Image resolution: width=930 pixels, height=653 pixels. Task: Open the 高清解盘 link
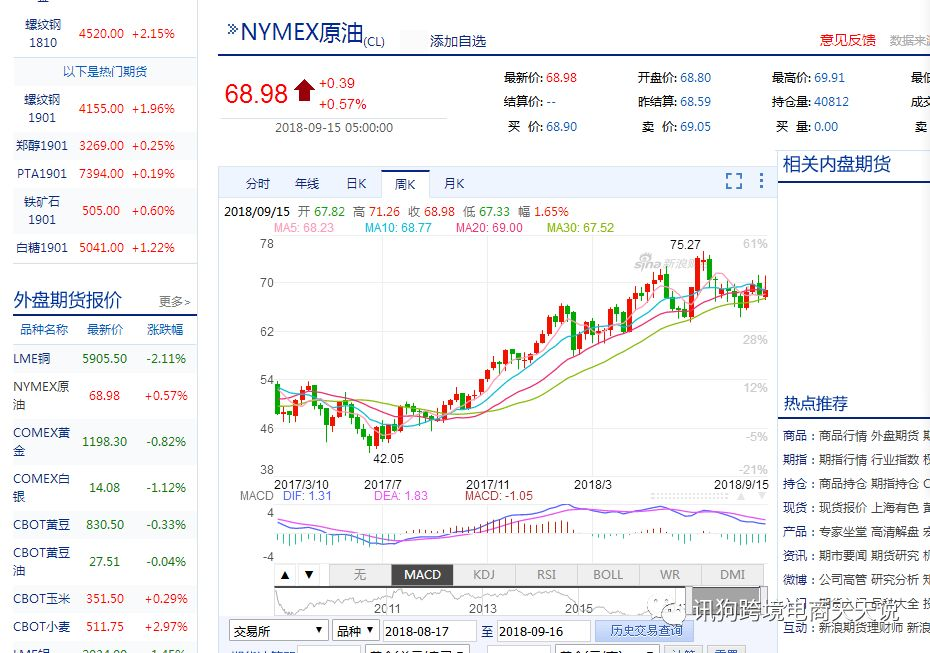click(895, 532)
